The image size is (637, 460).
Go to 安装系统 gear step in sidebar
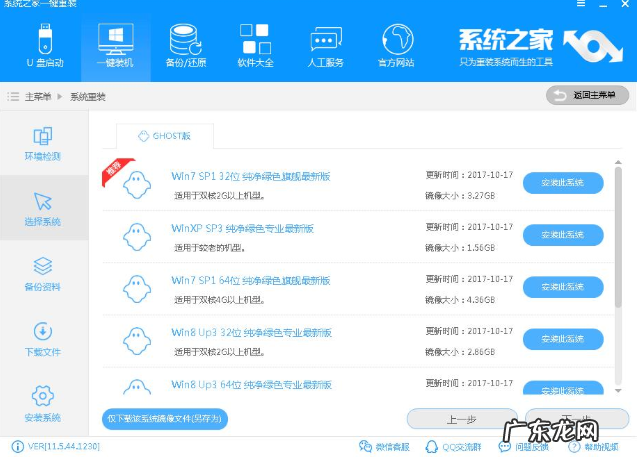pyautogui.click(x=43, y=404)
